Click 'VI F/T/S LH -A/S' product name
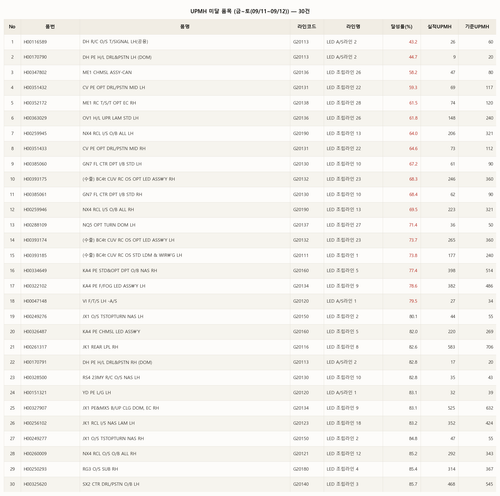Screen dimensions: 500x496 click(x=100, y=301)
